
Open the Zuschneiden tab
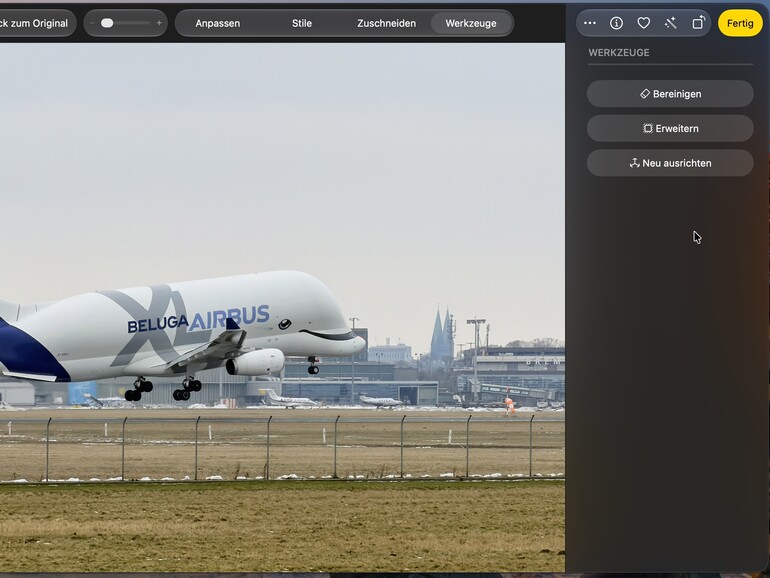386,23
